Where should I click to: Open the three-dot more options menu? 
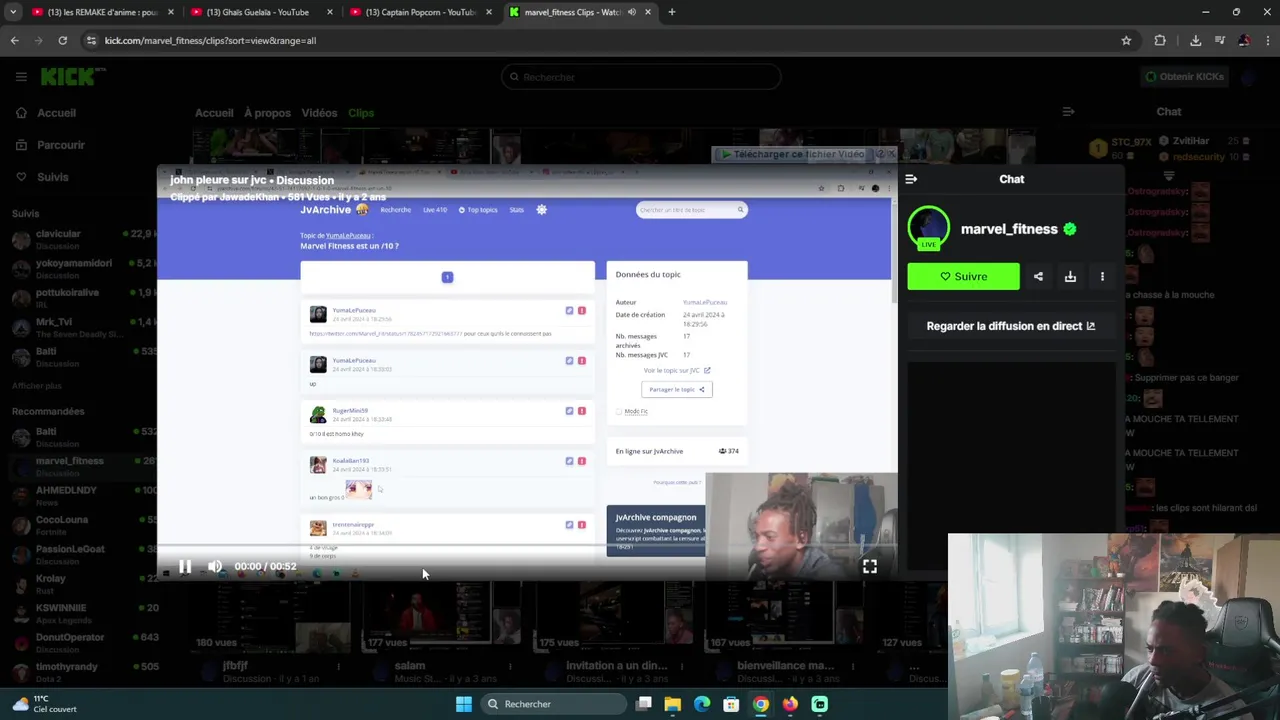pyautogui.click(x=1102, y=276)
